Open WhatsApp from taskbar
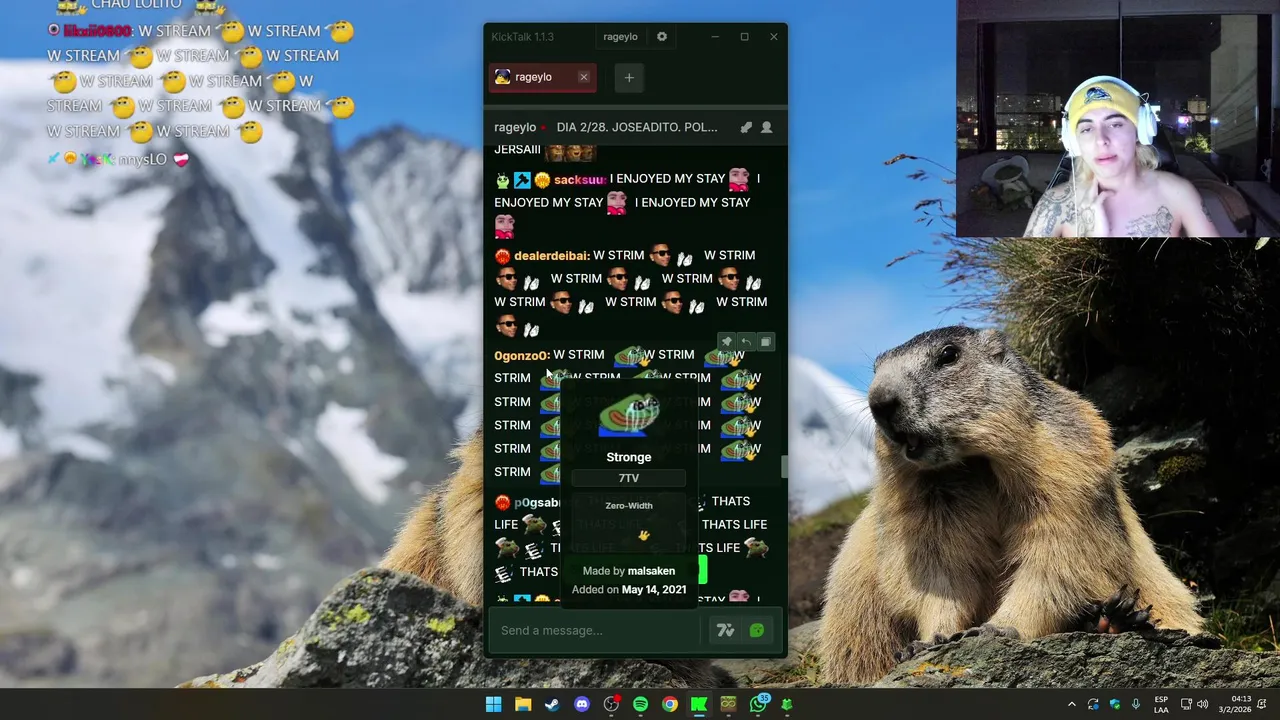Viewport: 1280px width, 720px height. pos(758,704)
